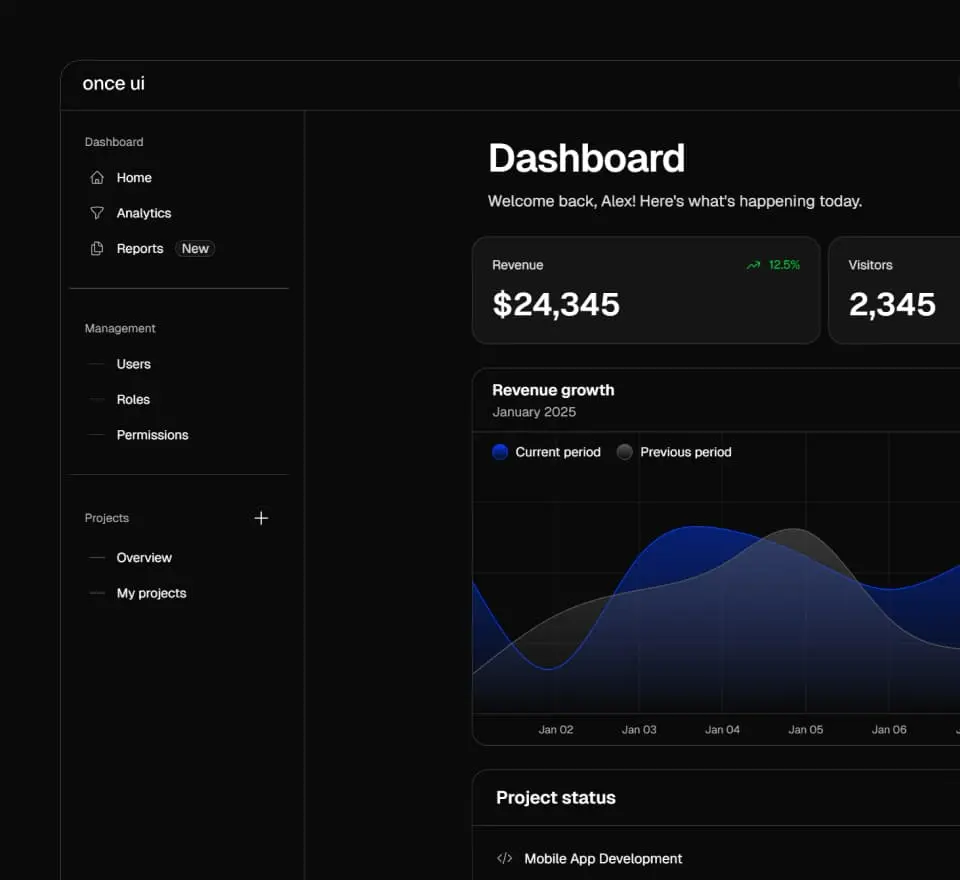
Task: Open the Projects Overview item
Action: point(144,558)
